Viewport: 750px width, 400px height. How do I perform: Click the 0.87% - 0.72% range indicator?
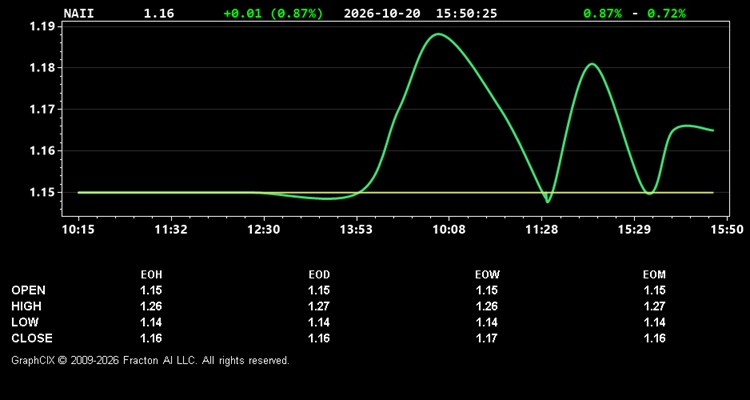point(634,13)
